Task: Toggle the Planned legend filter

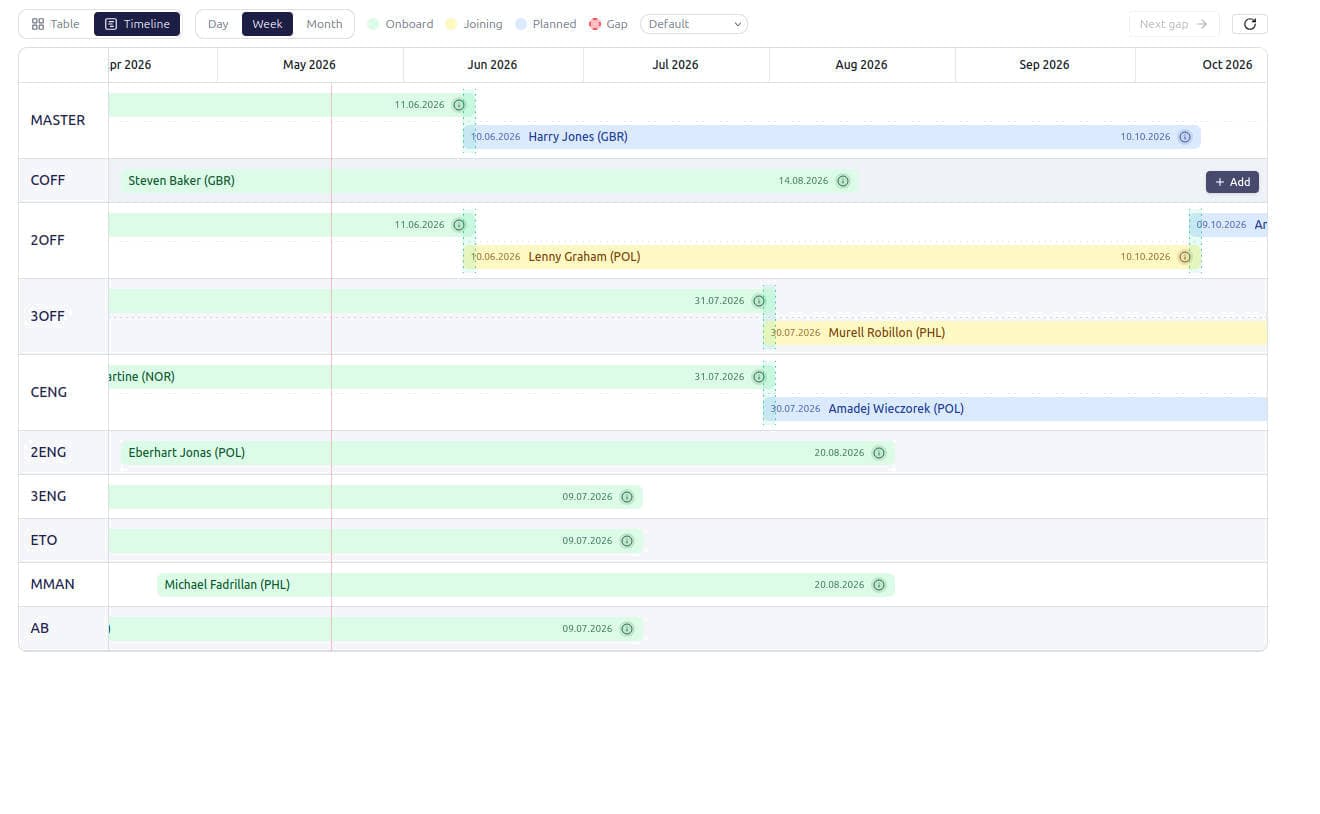Action: point(546,24)
